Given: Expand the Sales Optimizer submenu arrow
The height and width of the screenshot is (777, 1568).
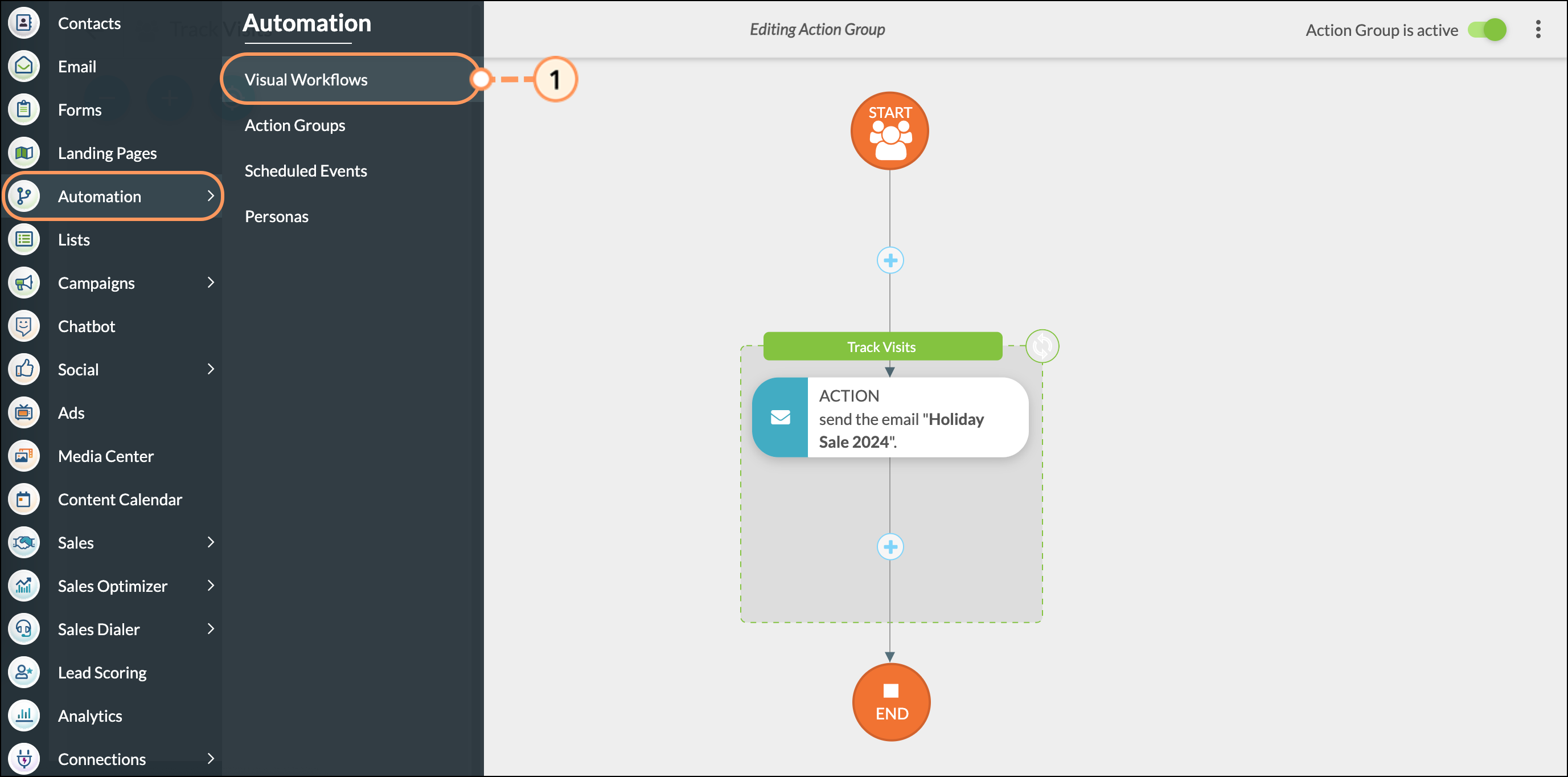Looking at the screenshot, I should click(x=211, y=586).
